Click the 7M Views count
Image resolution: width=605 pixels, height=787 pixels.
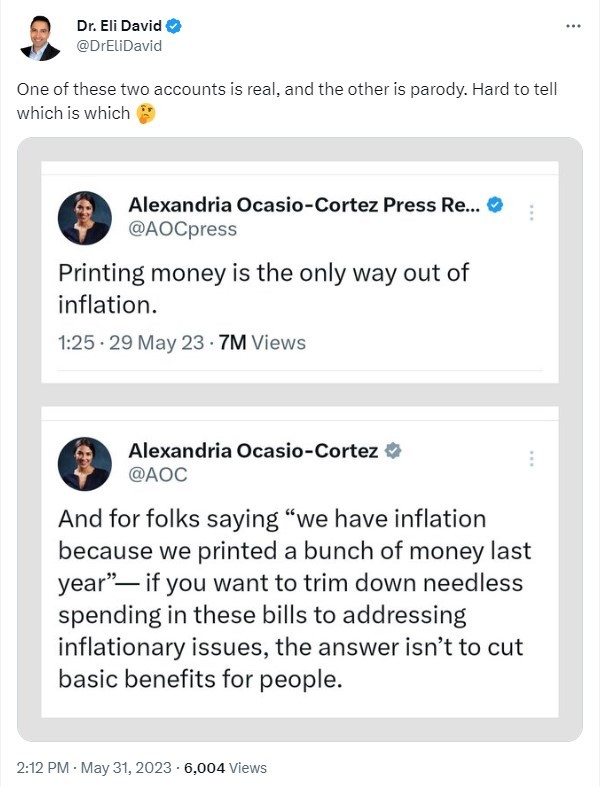coord(262,343)
